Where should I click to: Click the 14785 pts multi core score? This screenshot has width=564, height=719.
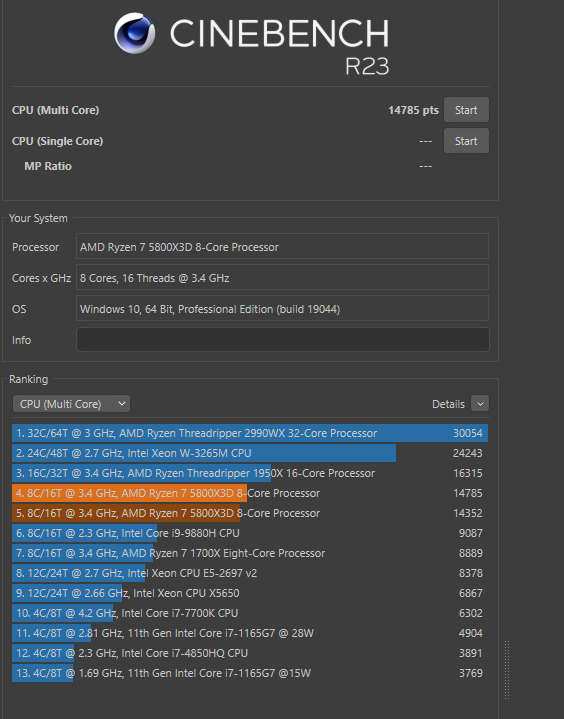click(413, 110)
